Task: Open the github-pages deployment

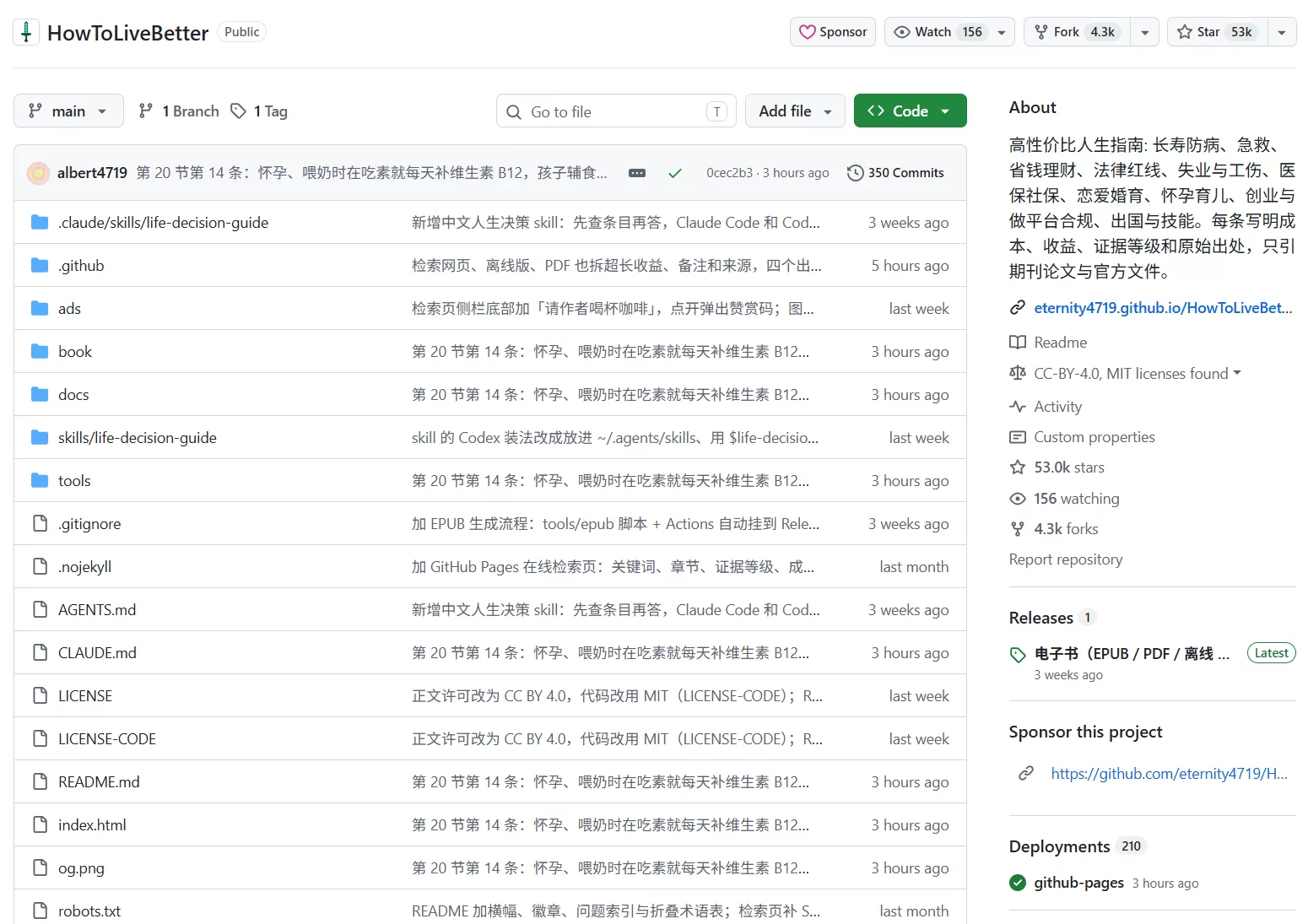Action: point(1078,883)
